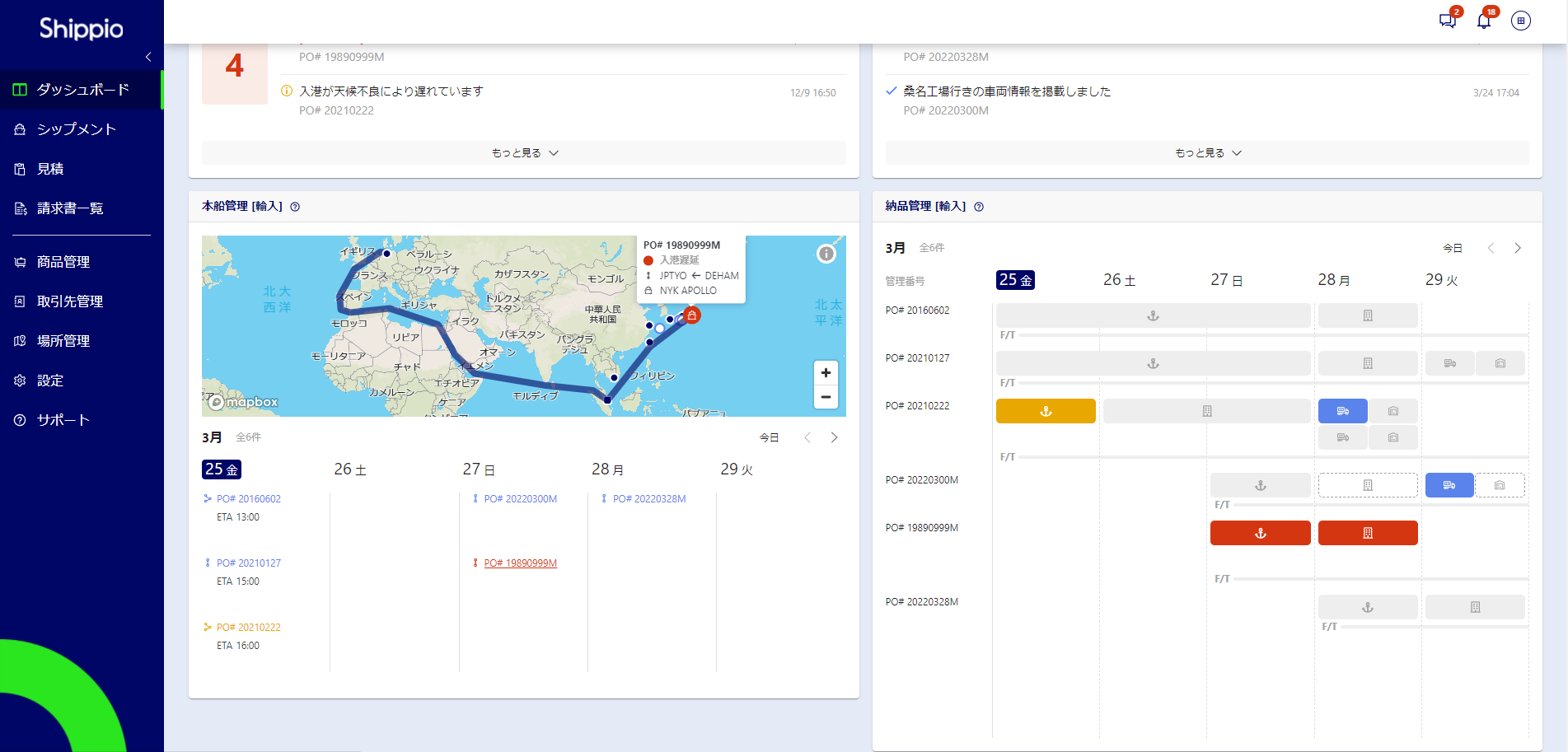The image size is (1568, 752).
Task: Click help icon beside 納品管理 [輸入]
Action: click(979, 207)
